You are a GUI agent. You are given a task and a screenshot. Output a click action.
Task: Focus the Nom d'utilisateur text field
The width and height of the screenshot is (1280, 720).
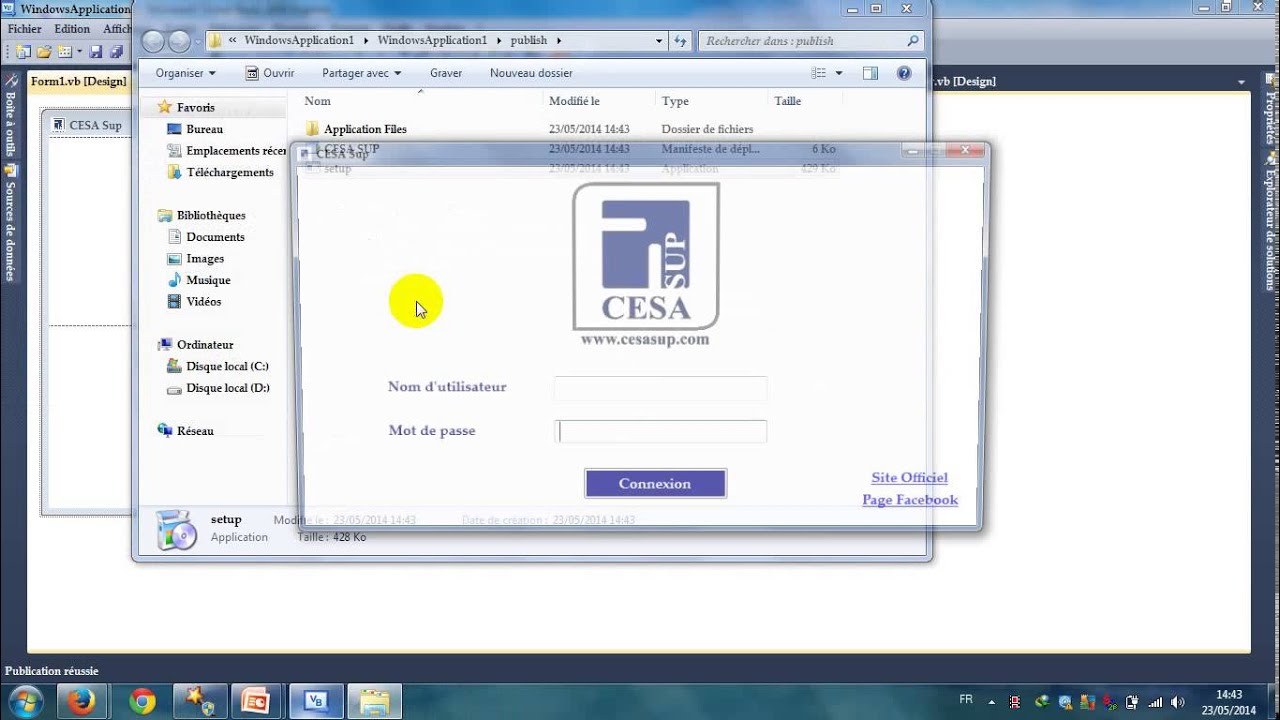[x=660, y=388]
